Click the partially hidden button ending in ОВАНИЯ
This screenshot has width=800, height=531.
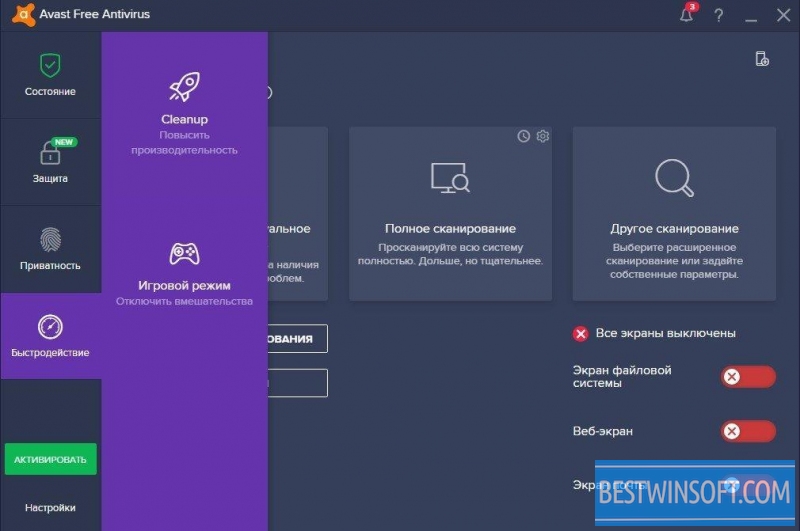pos(298,339)
